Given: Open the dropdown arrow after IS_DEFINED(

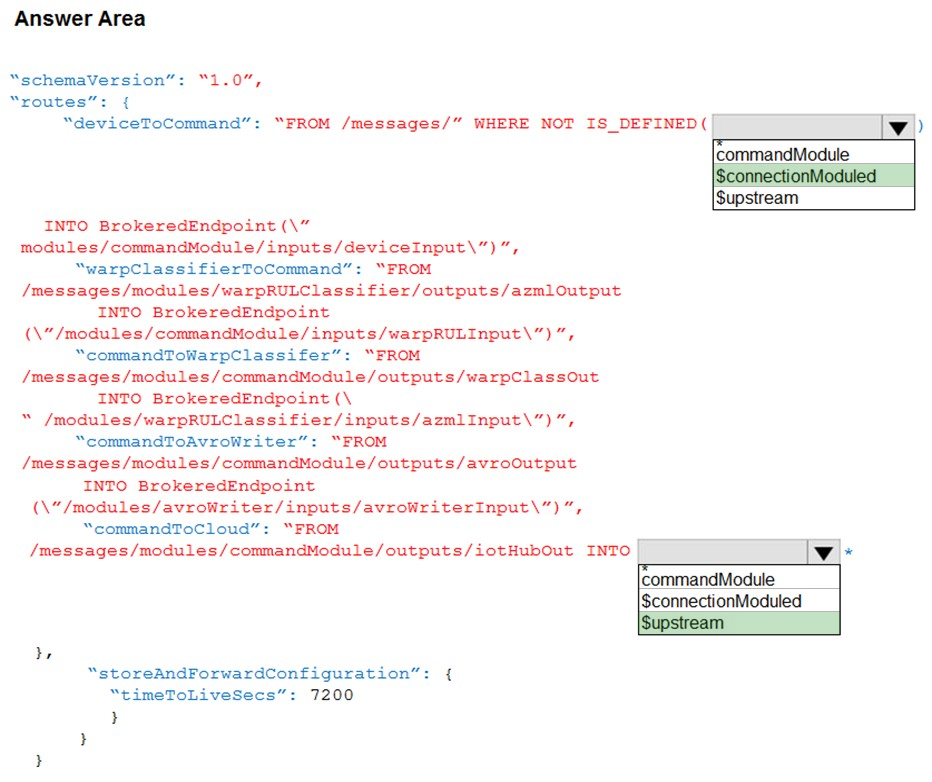Looking at the screenshot, I should tap(898, 127).
